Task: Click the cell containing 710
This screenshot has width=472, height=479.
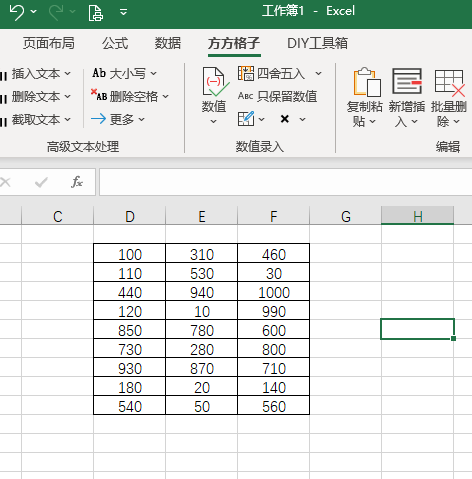Action: (274, 368)
